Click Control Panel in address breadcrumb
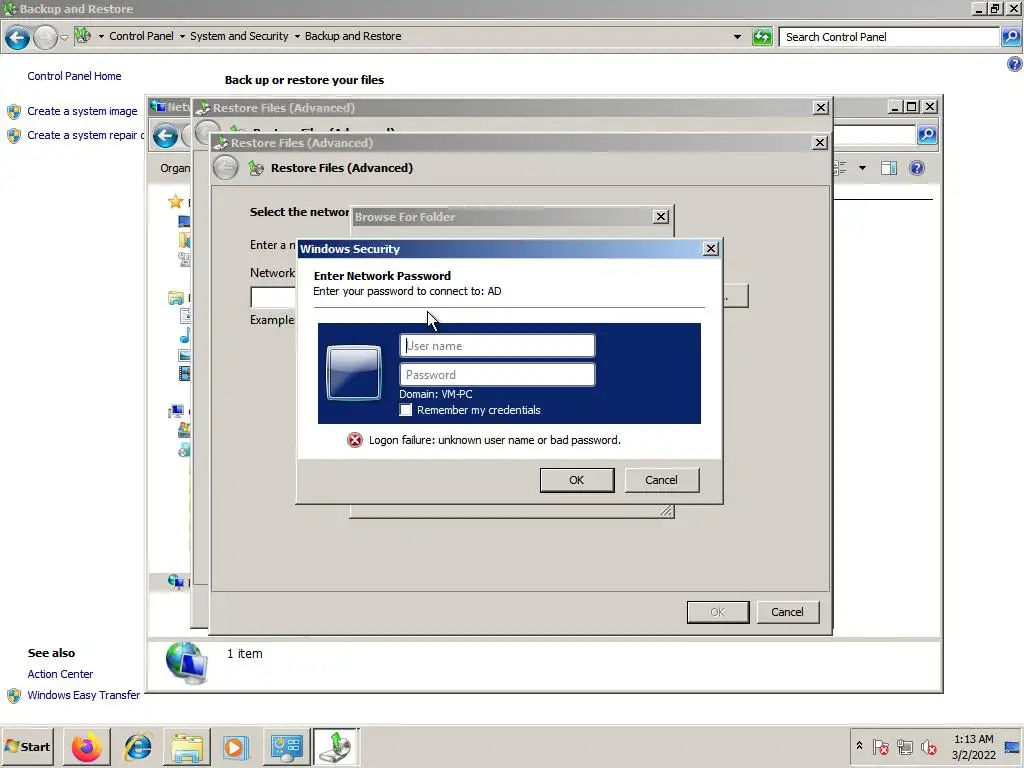Screen dimensions: 1024x768 [141, 36]
